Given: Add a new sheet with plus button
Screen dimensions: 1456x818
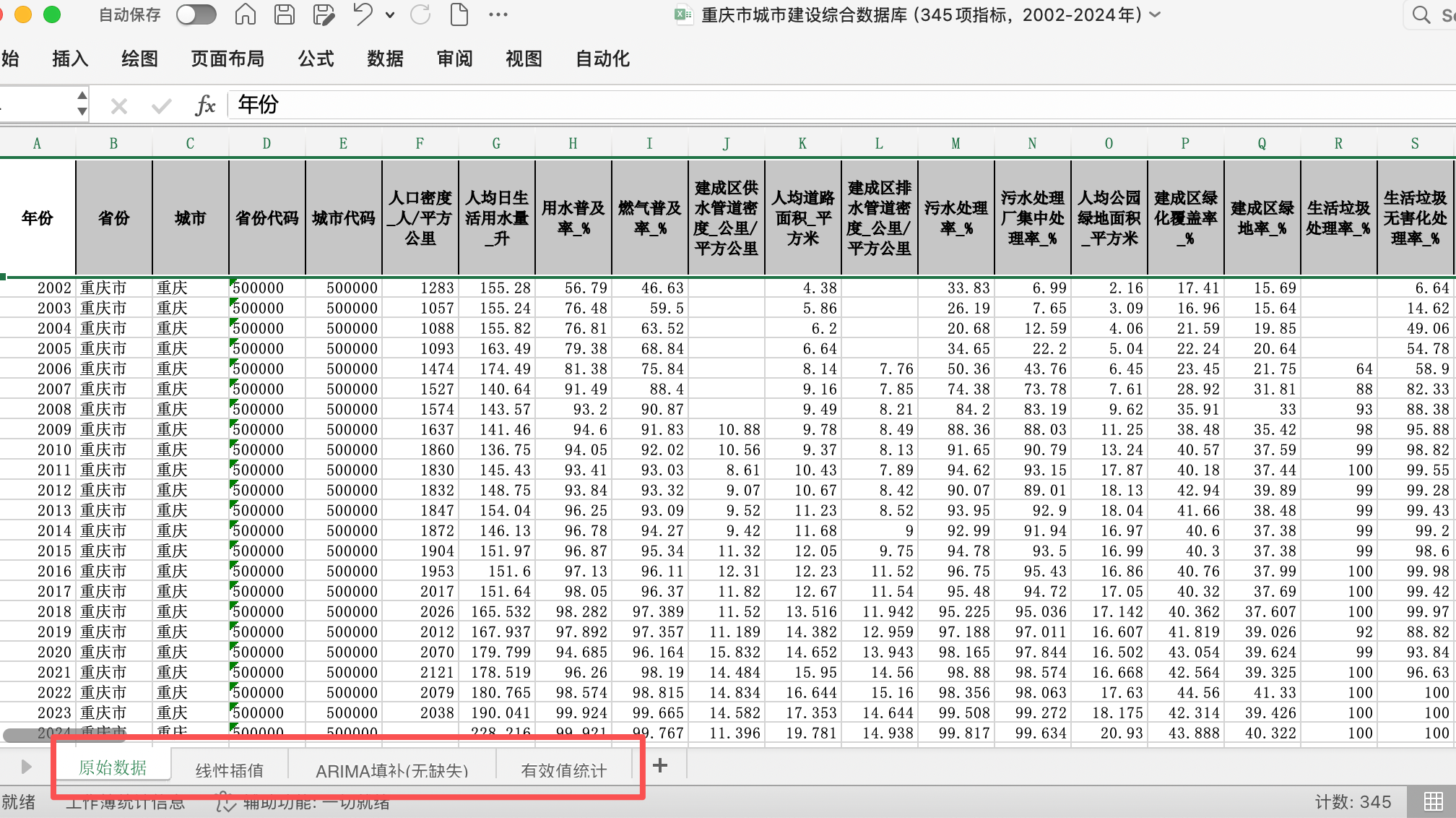Looking at the screenshot, I should click(660, 765).
